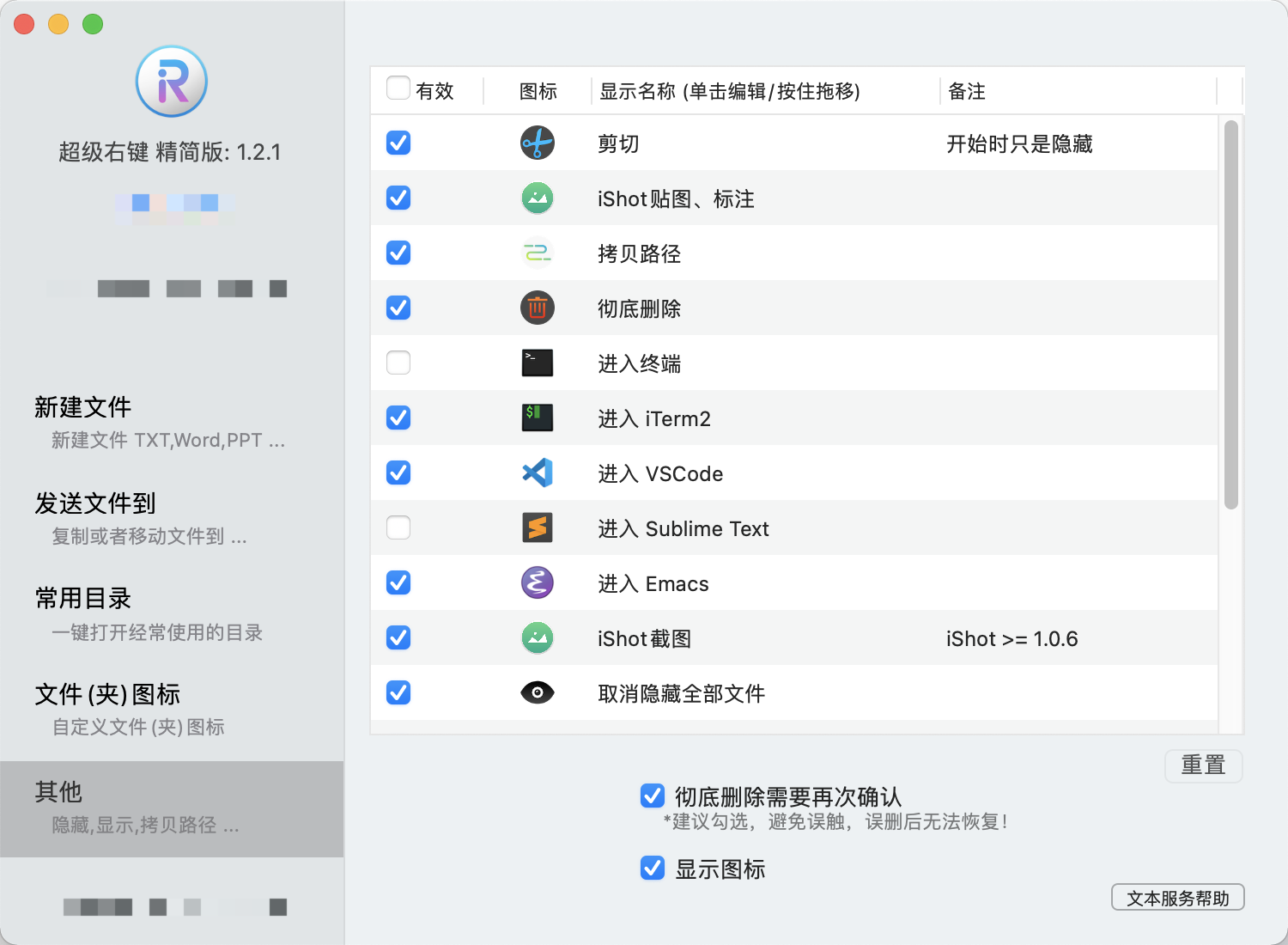The height and width of the screenshot is (945, 1288).
Task: Click the yellow minimize window button
Action: tap(58, 24)
